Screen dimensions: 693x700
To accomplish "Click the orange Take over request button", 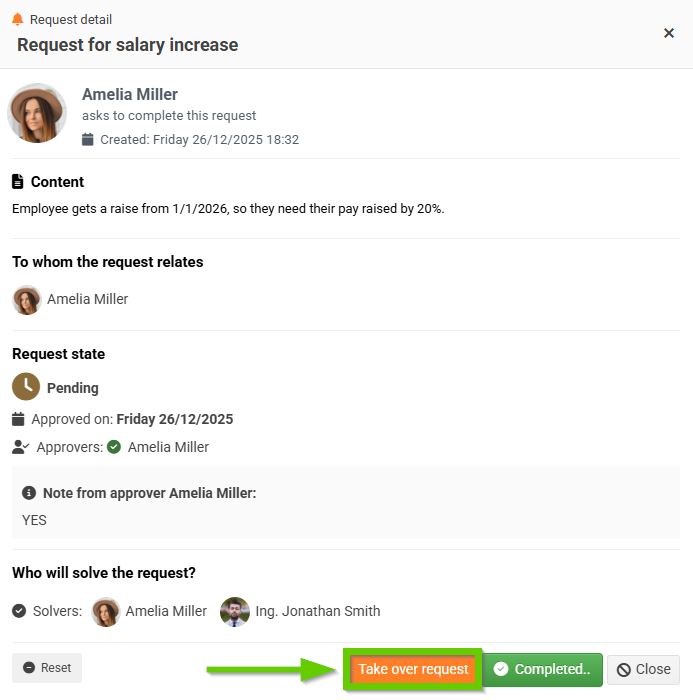I will (x=413, y=669).
